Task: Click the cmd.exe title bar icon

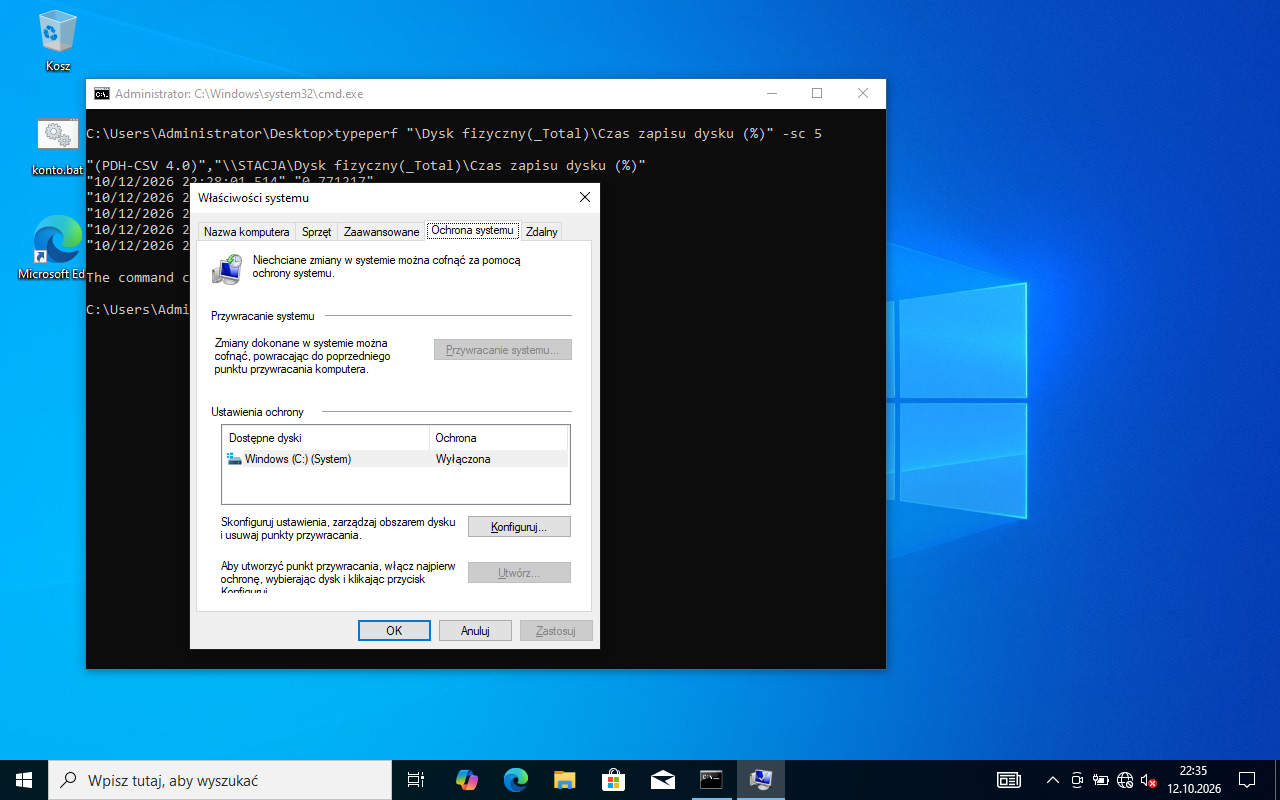Action: click(x=101, y=94)
